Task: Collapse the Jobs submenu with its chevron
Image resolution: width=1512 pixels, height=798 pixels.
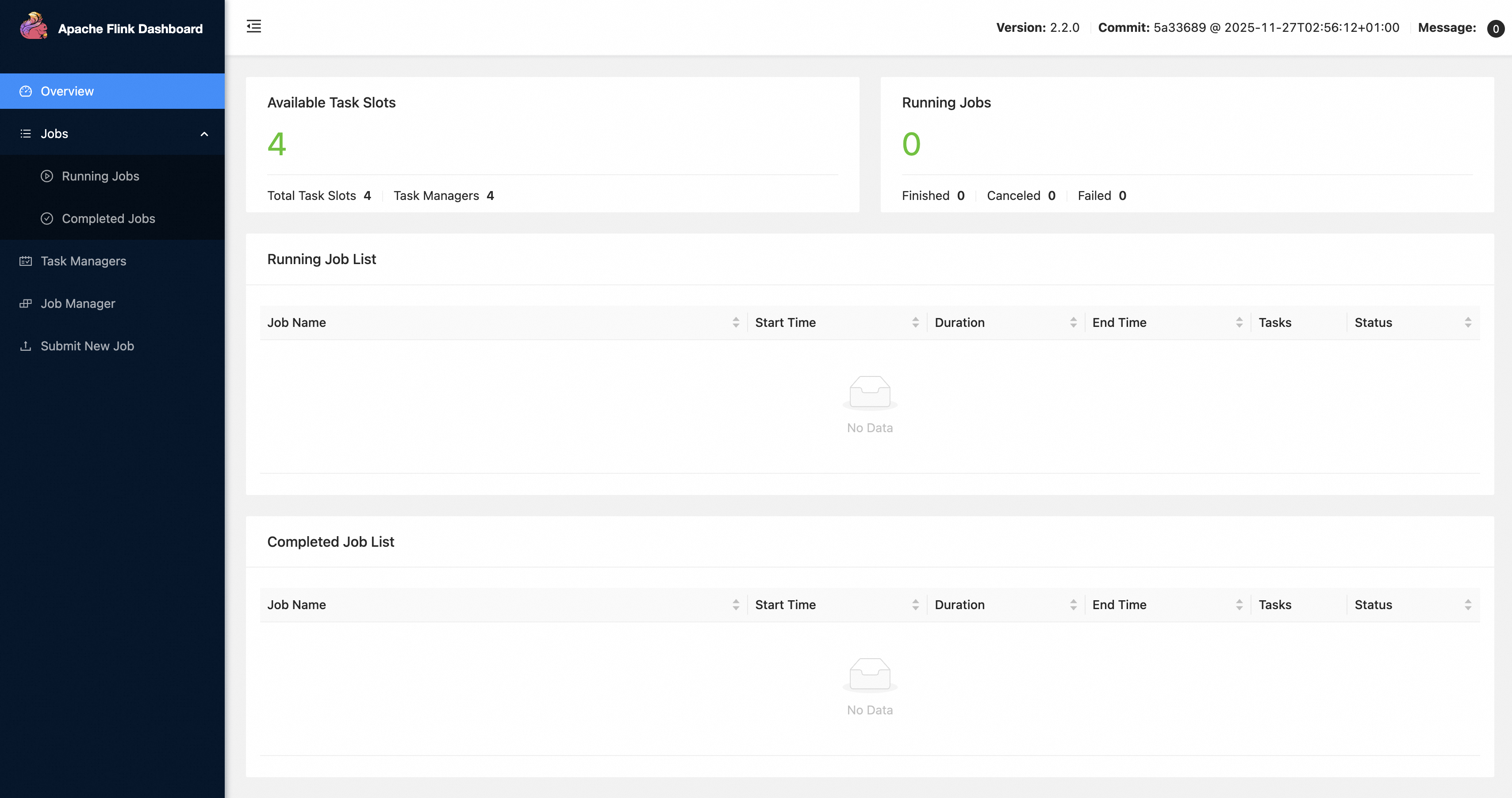Action: pyautogui.click(x=204, y=134)
